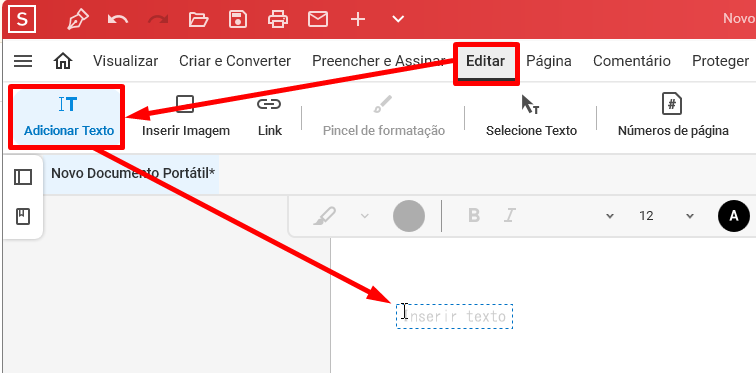Open the bookmarks panel icon
The height and width of the screenshot is (373, 756).
coord(23,216)
